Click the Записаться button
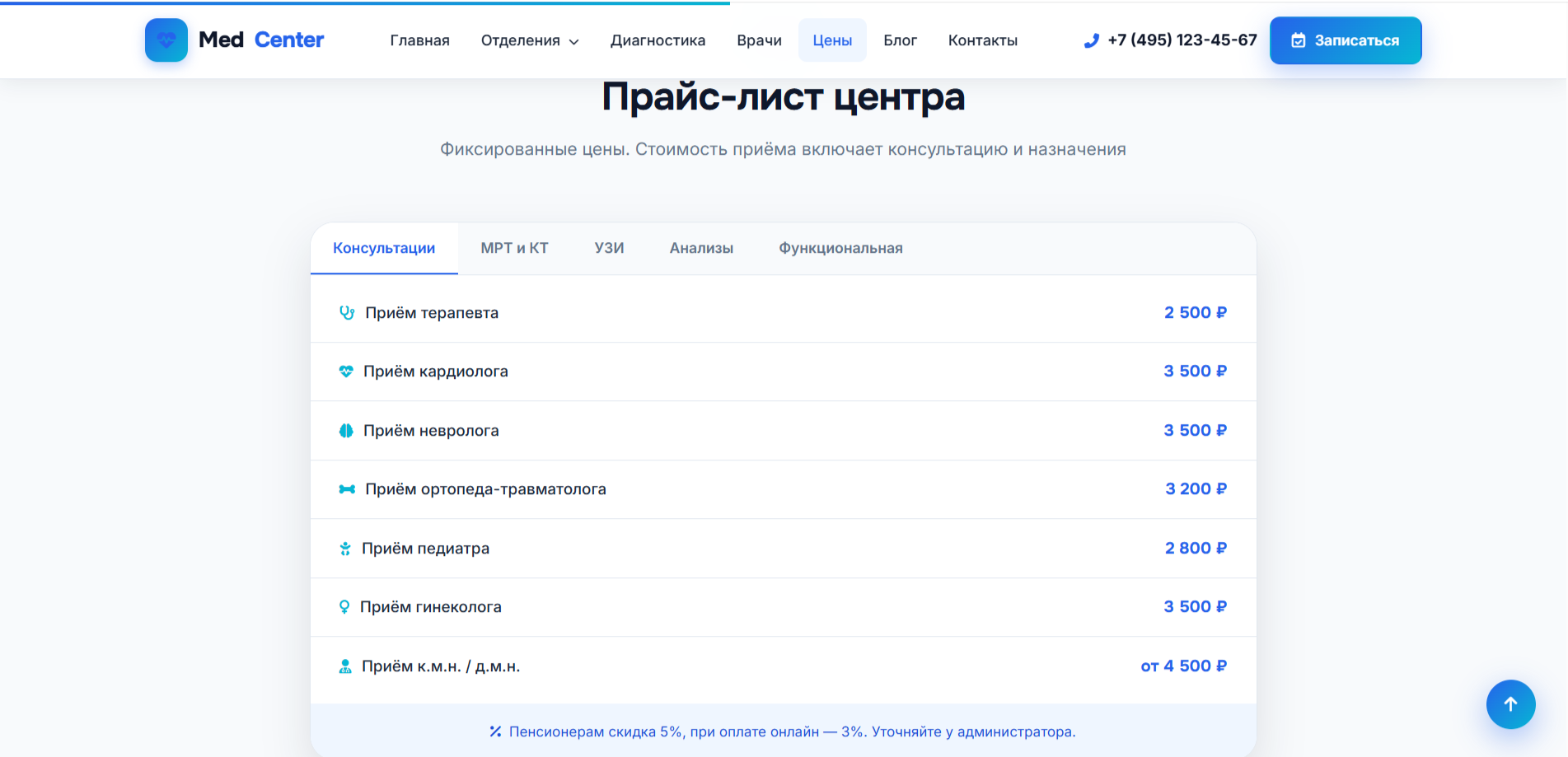Image resolution: width=1568 pixels, height=757 pixels. 1346,40
